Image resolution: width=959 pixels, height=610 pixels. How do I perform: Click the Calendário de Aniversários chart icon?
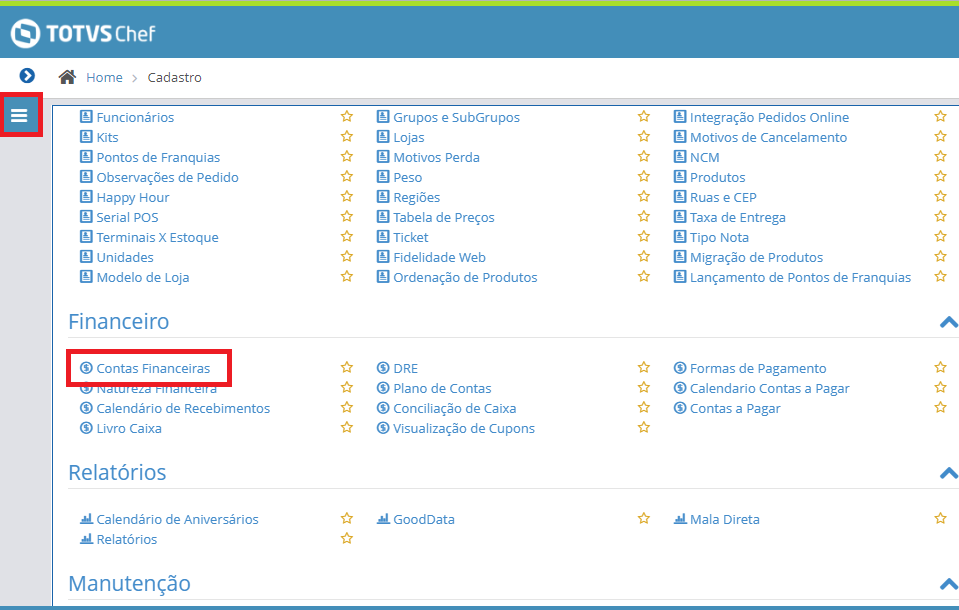click(x=86, y=519)
